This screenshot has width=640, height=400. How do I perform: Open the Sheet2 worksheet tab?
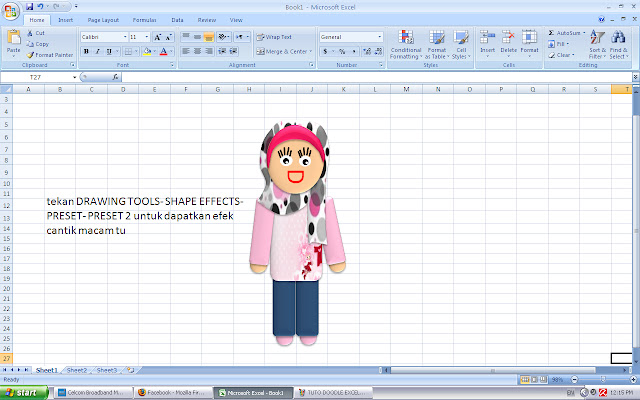[77, 370]
